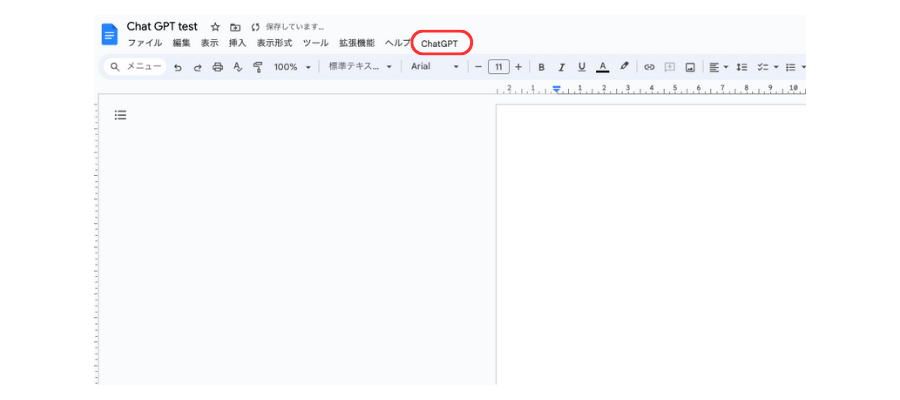Open the text color picker
900x400 pixels.
602,67
